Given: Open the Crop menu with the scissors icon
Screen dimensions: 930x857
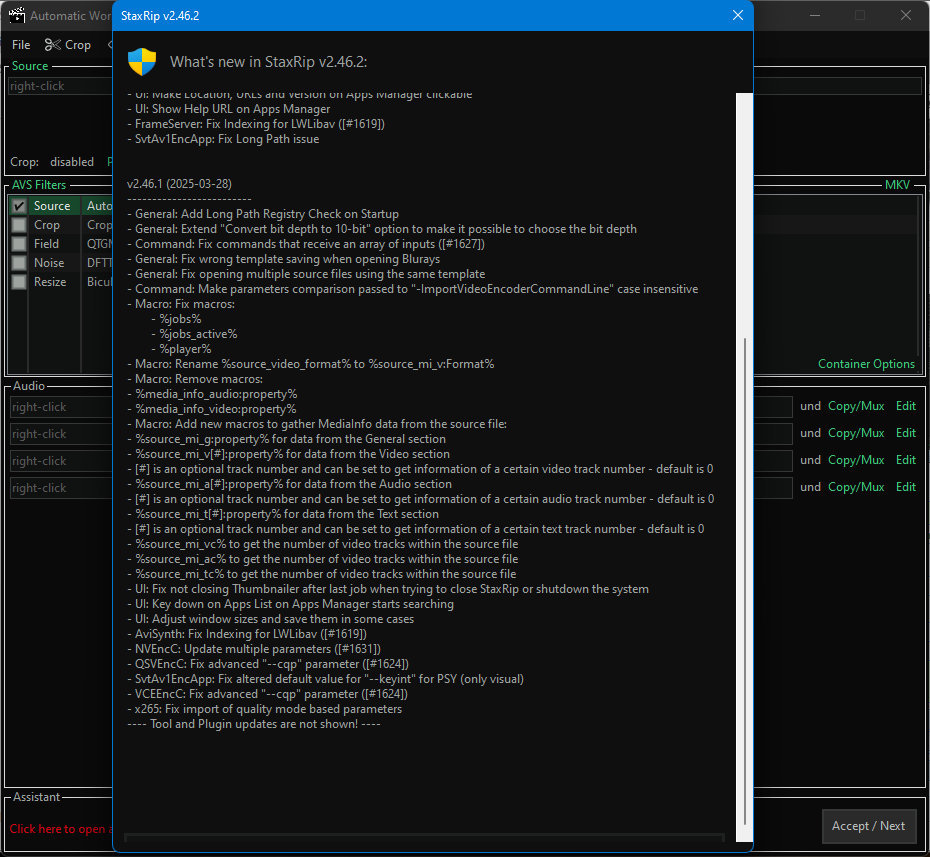Looking at the screenshot, I should click(68, 44).
